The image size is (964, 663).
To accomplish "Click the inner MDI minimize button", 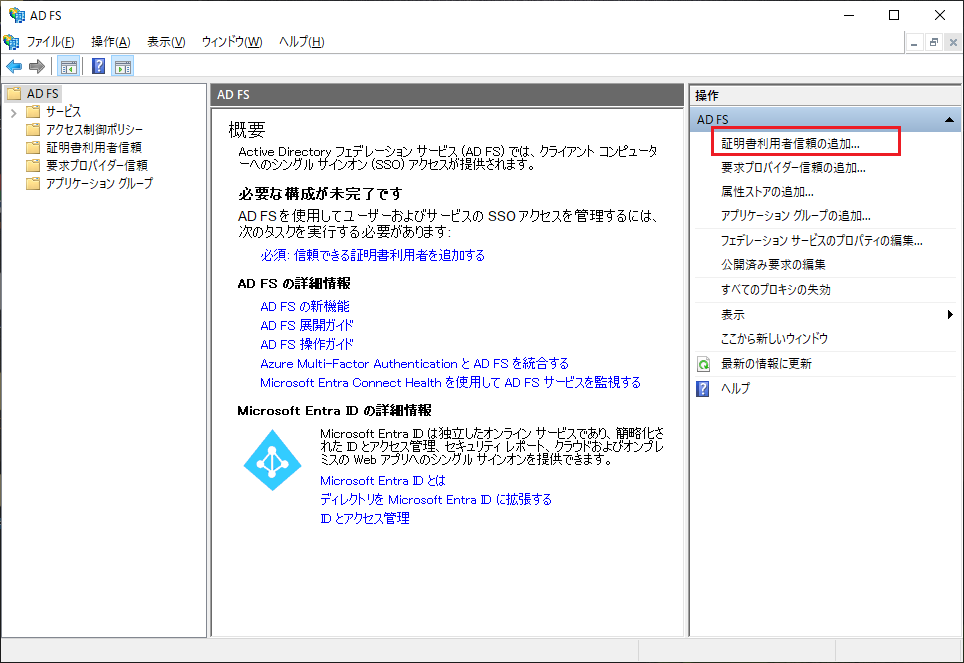I will click(914, 42).
